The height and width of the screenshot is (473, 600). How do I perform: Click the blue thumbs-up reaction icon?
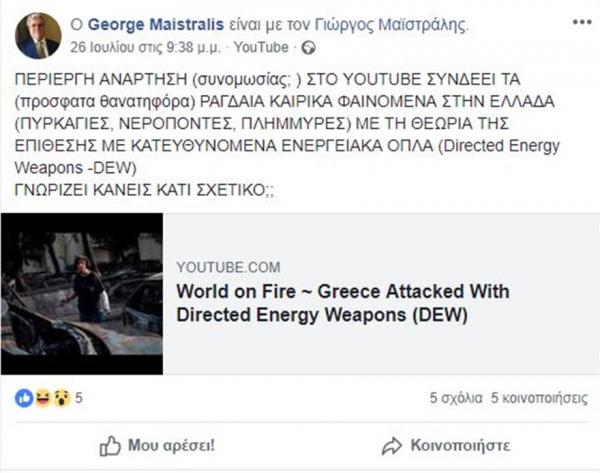pos(24,398)
